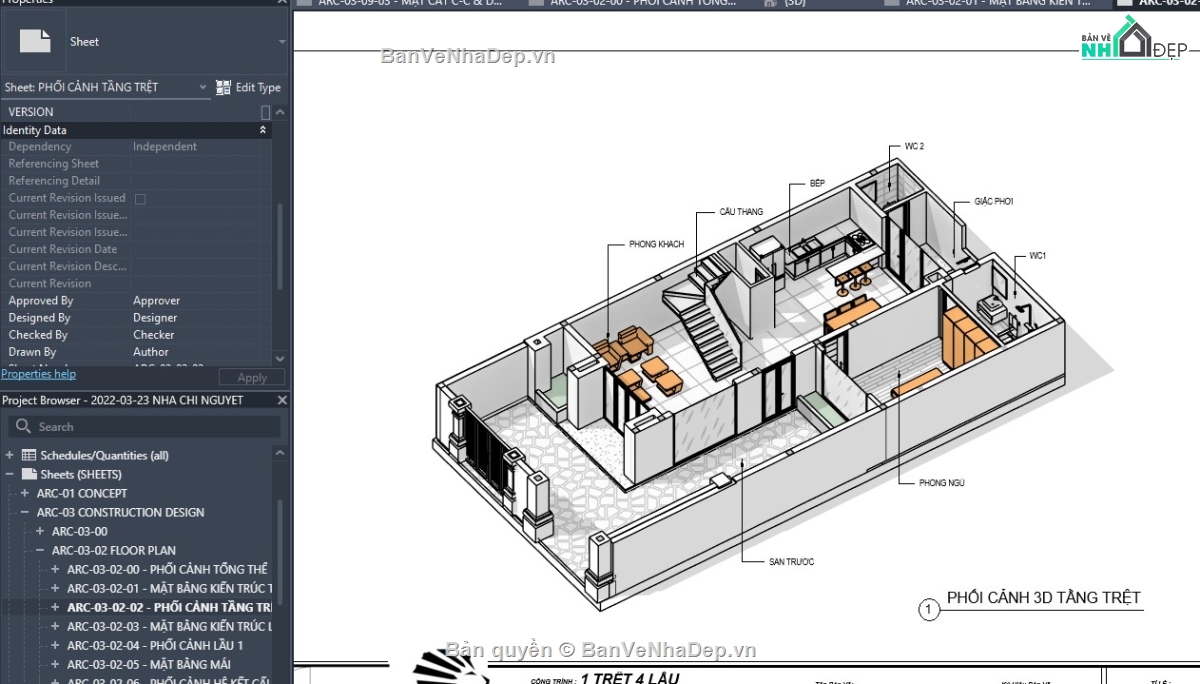This screenshot has width=1200, height=684.
Task: Select the ARC-01 CONCEPT tree item
Action: [82, 493]
